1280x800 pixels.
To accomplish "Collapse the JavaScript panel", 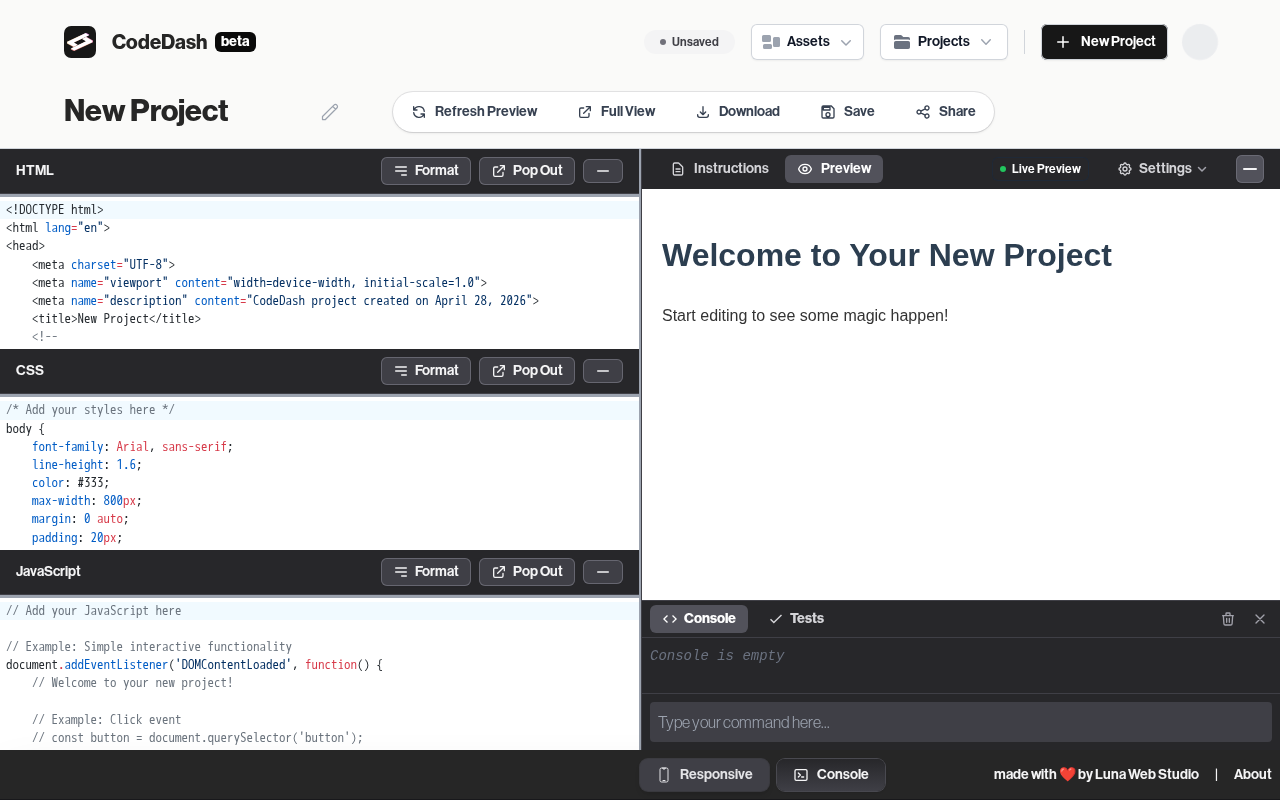I will (603, 572).
